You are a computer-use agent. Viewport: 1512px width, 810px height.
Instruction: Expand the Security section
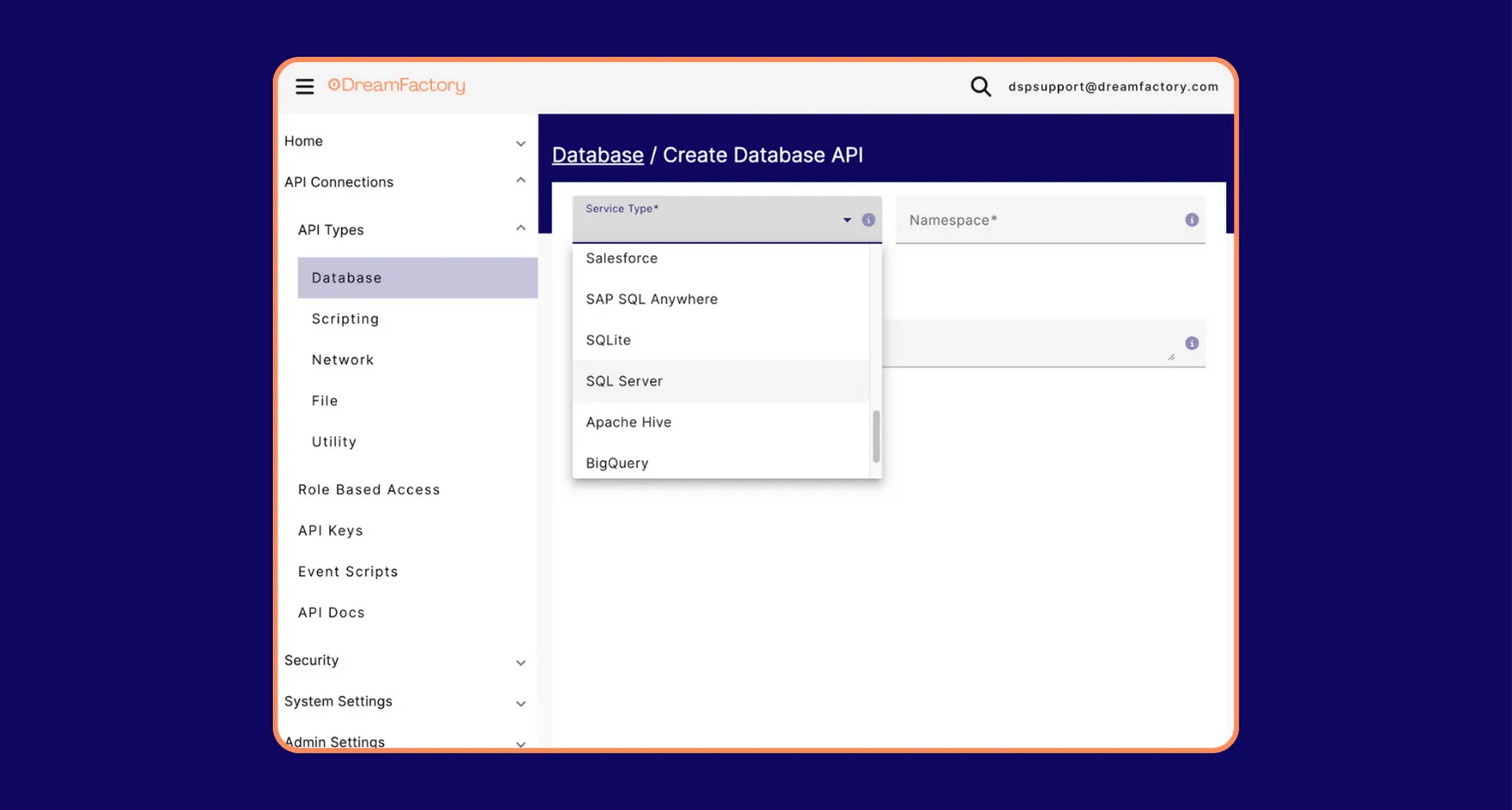tap(520, 662)
